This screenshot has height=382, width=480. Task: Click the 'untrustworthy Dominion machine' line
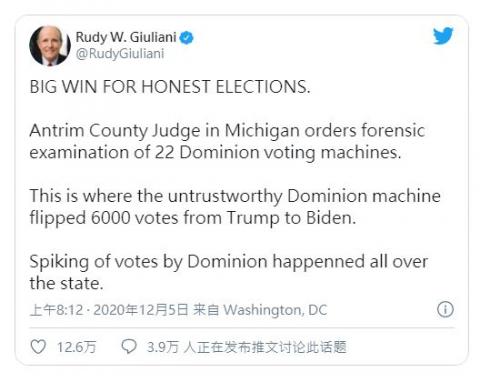(x=235, y=196)
